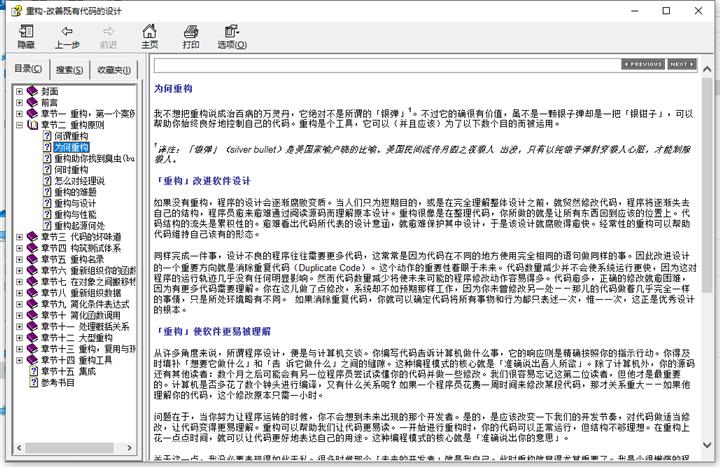Switch to the 目录 (Contents) tab

click(x=28, y=68)
